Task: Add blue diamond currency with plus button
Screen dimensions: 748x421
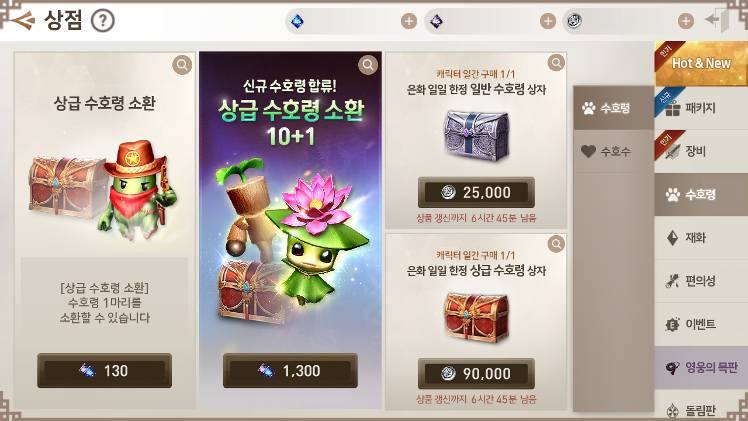Action: coord(408,21)
